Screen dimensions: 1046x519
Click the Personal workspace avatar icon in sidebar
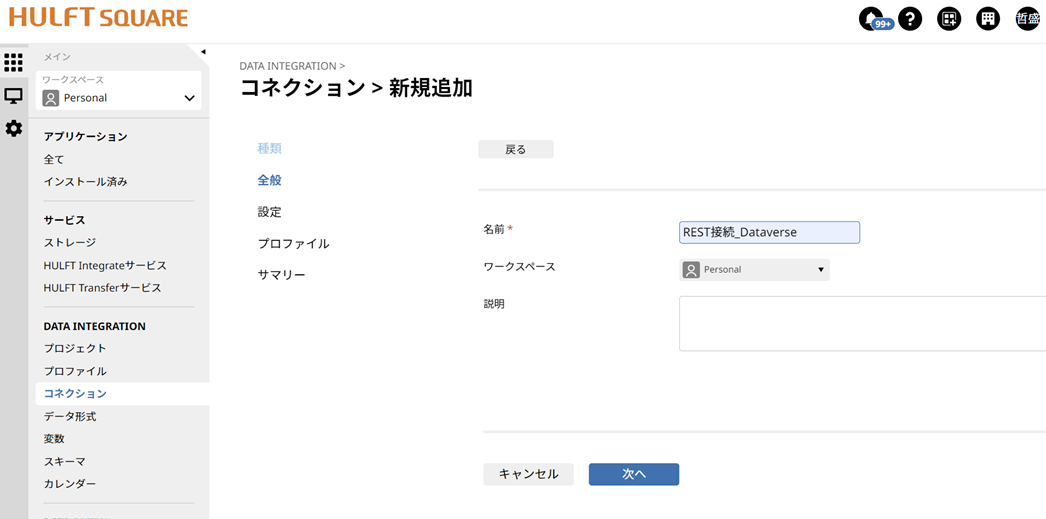51,98
